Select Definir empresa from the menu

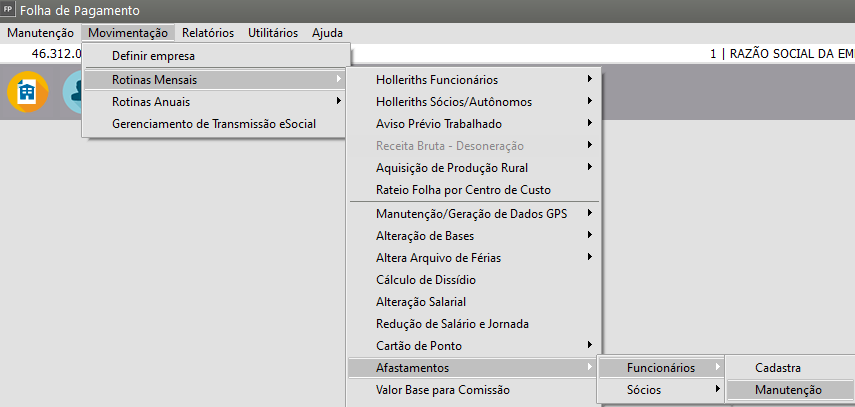pyautogui.click(x=153, y=56)
